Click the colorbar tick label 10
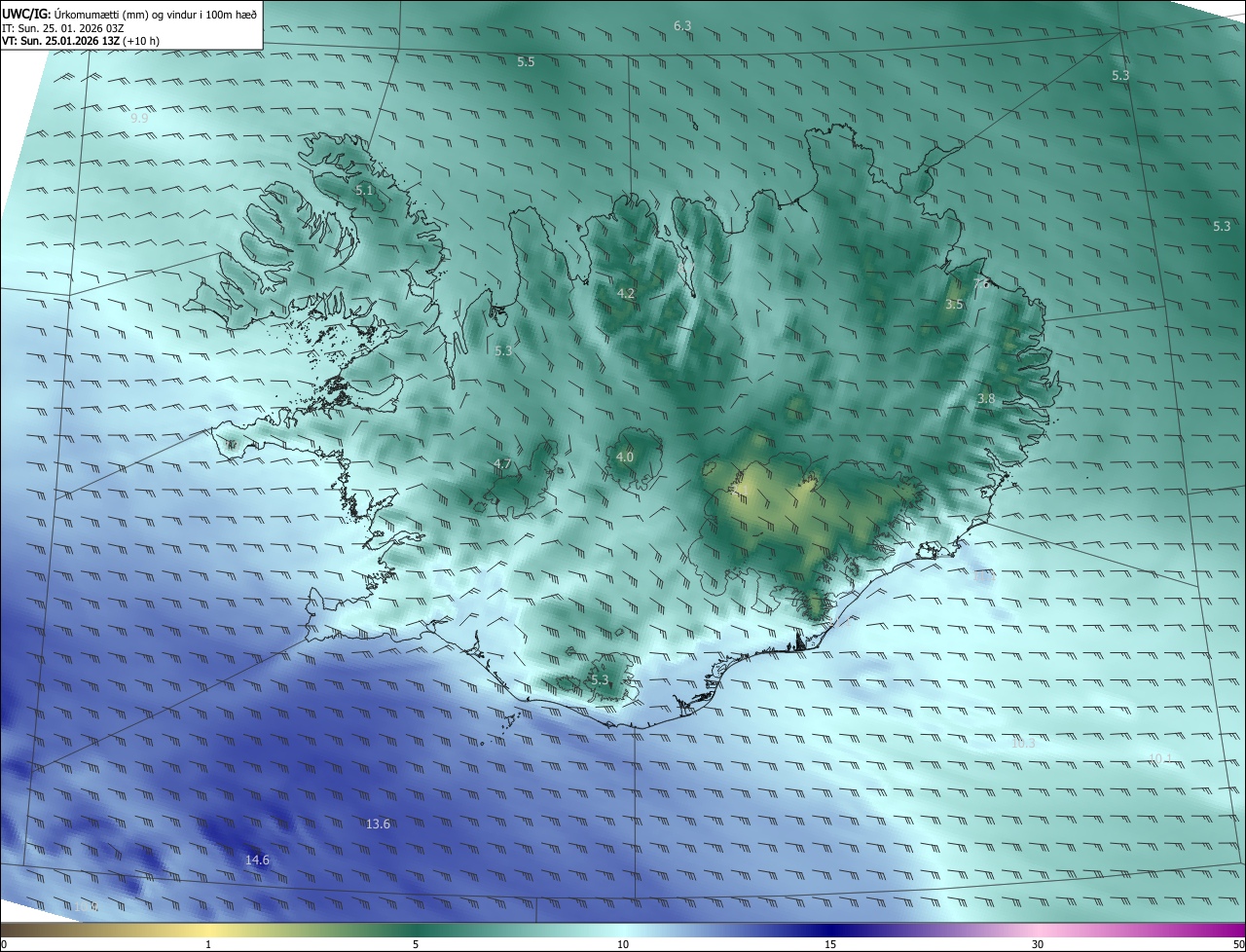 [x=623, y=944]
